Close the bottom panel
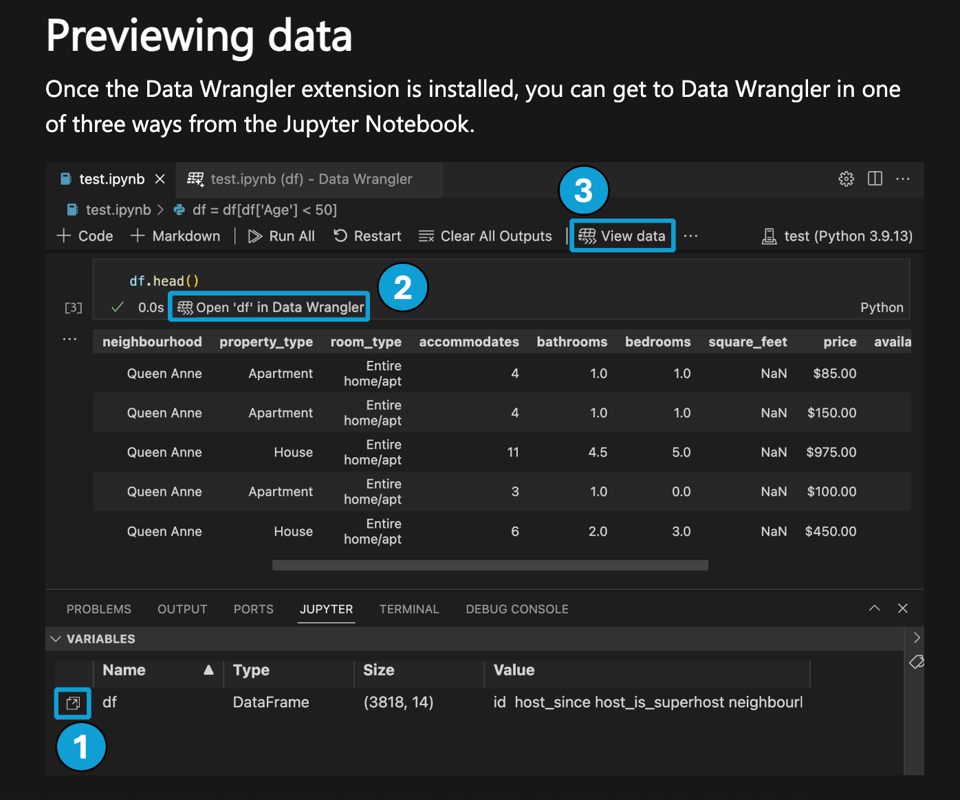 tap(903, 608)
